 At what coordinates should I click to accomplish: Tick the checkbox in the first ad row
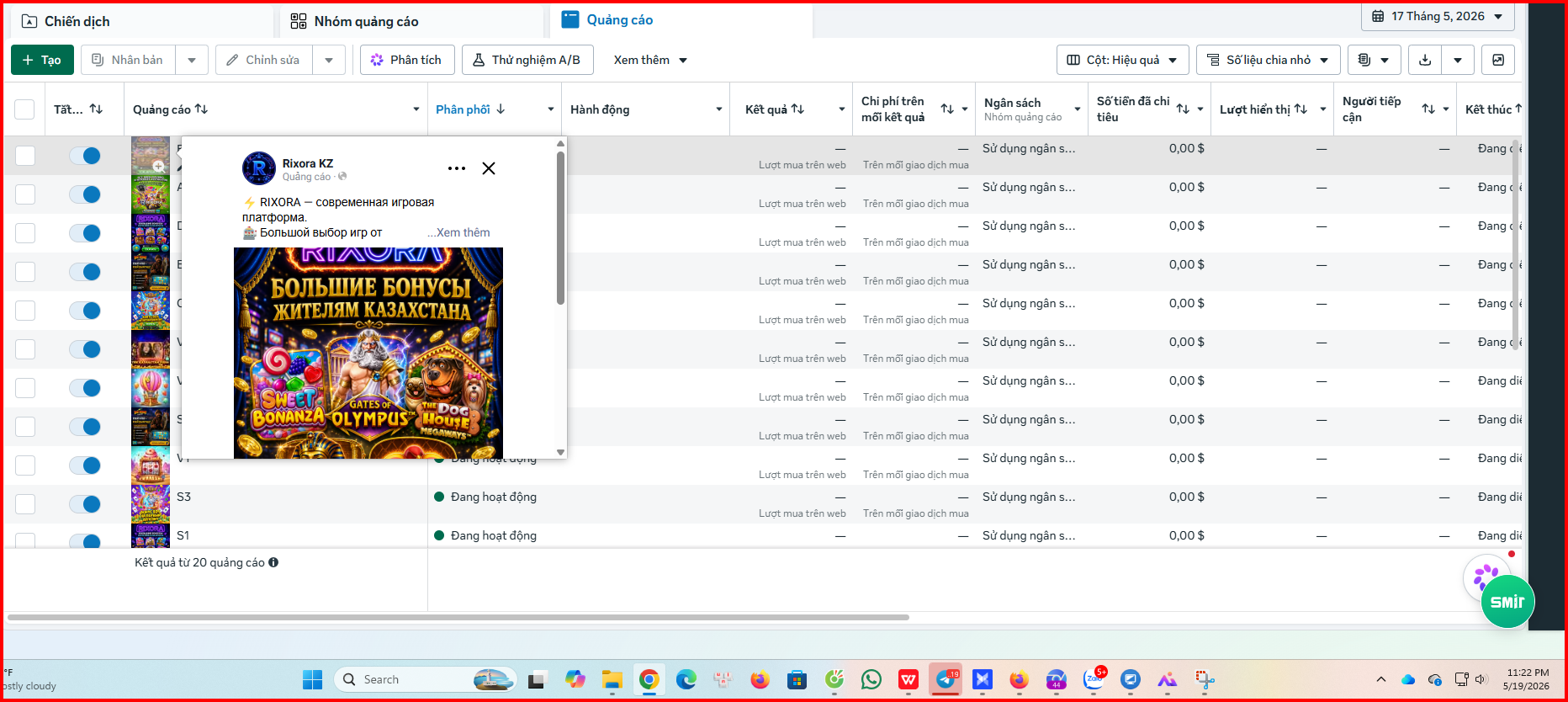point(25,156)
